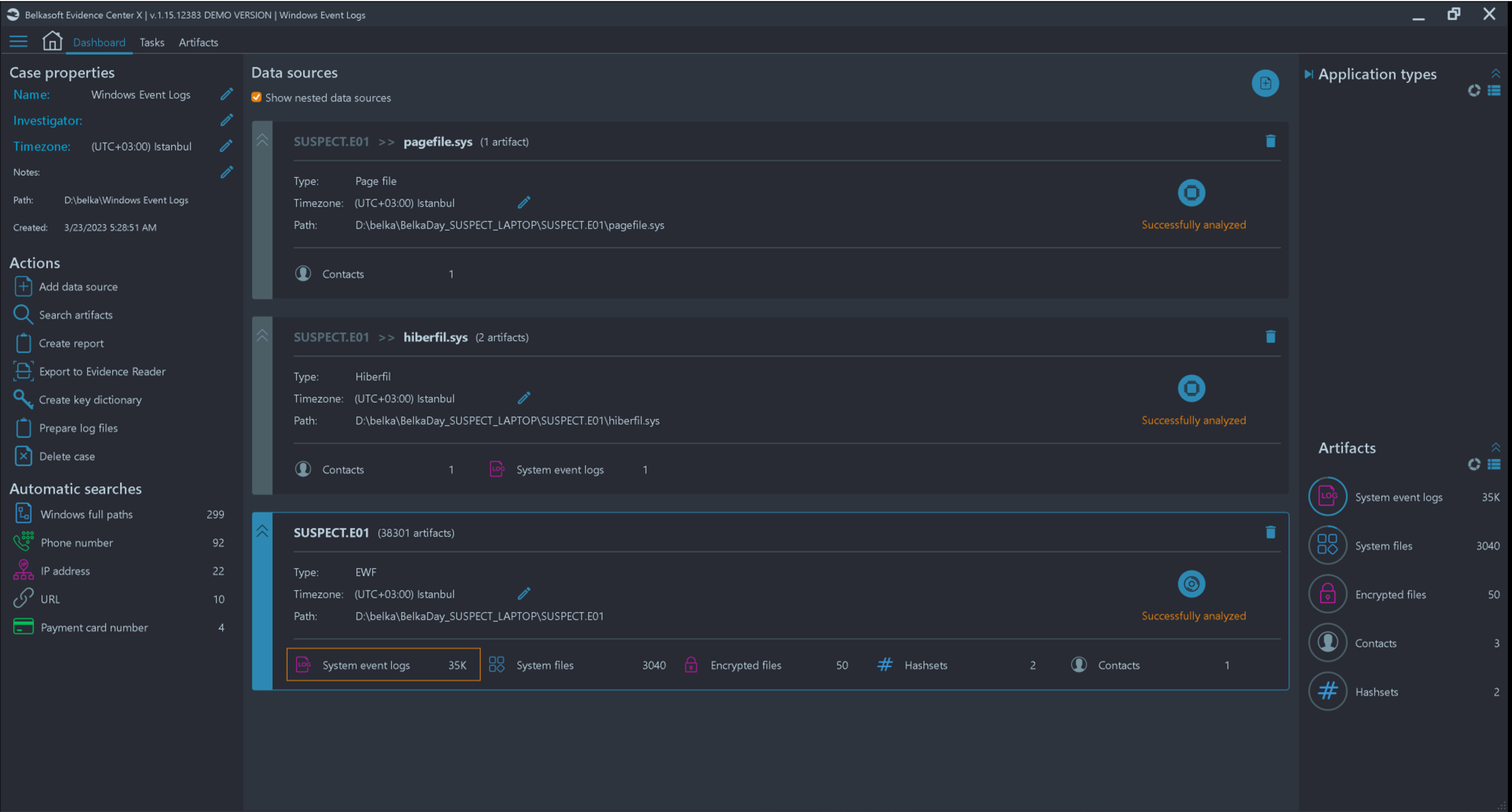Uncheck Show nested data sources
The width and height of the screenshot is (1512, 812).
coord(256,98)
